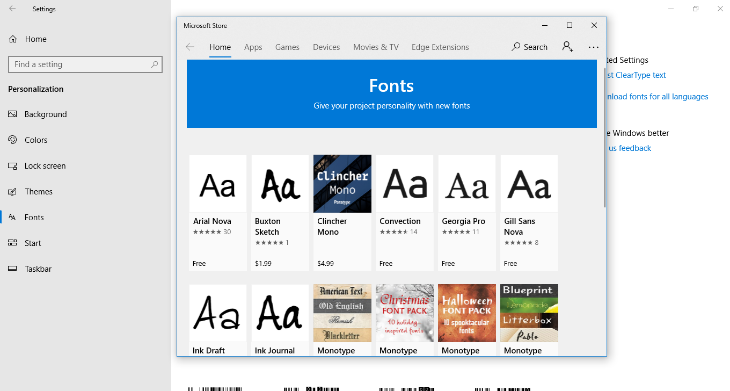730x391 pixels.
Task: Click the Search label in Store toolbar
Action: click(x=535, y=47)
